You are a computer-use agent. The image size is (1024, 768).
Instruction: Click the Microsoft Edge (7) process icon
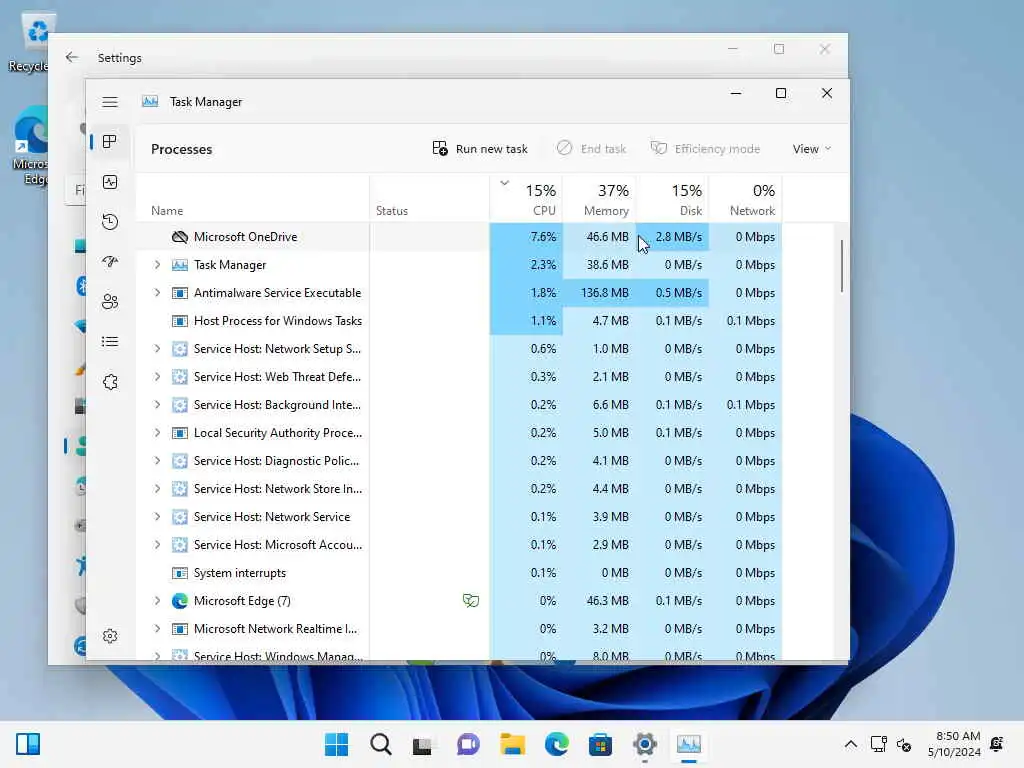coord(180,601)
